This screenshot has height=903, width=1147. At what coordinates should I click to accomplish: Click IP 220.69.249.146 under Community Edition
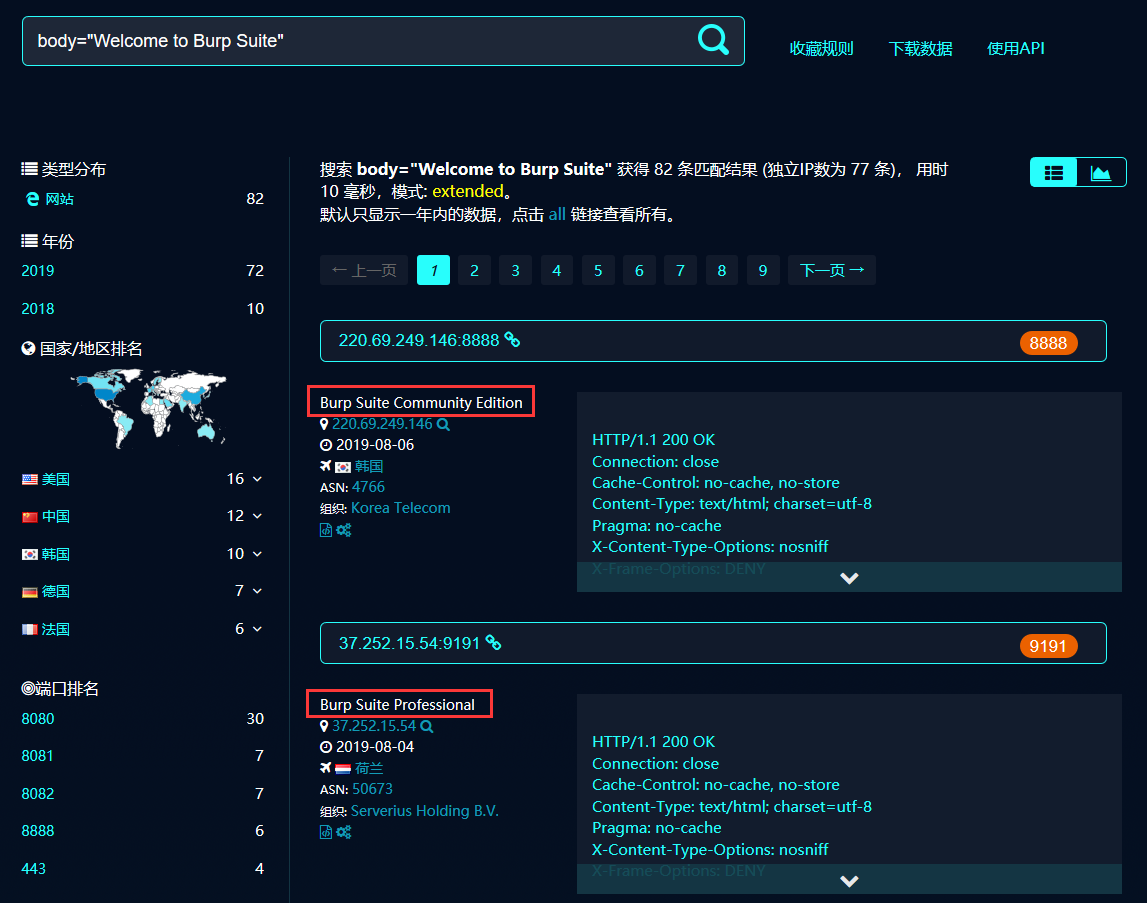point(383,424)
